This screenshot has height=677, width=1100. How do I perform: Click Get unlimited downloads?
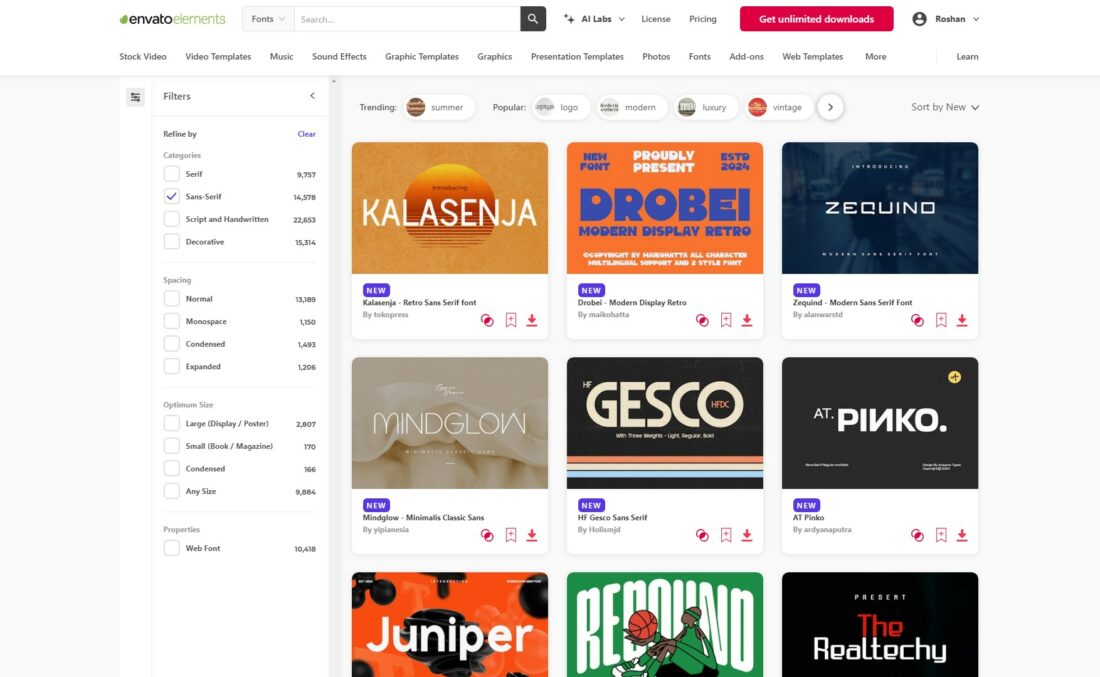point(816,18)
